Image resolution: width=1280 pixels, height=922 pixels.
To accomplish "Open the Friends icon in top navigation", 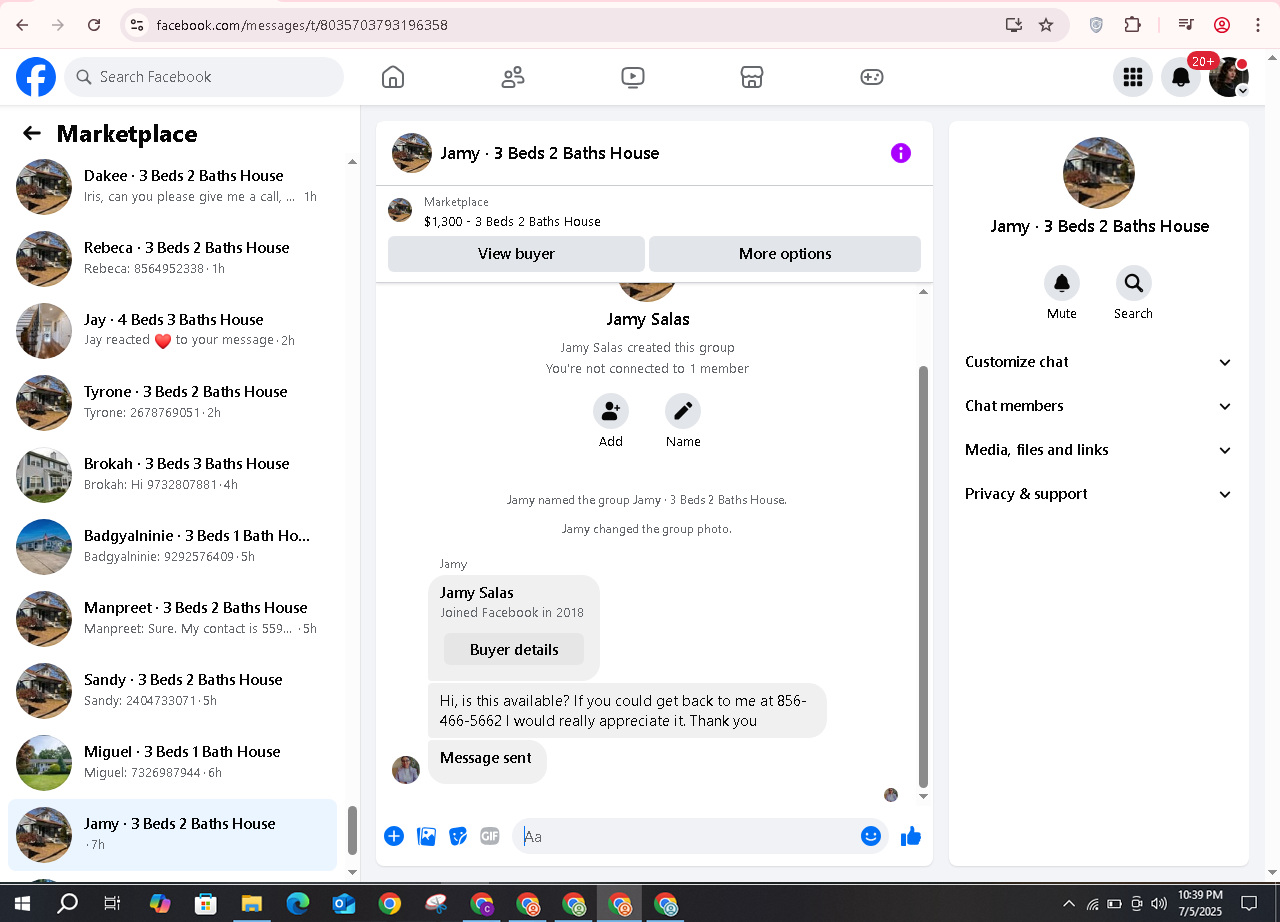I will (513, 77).
